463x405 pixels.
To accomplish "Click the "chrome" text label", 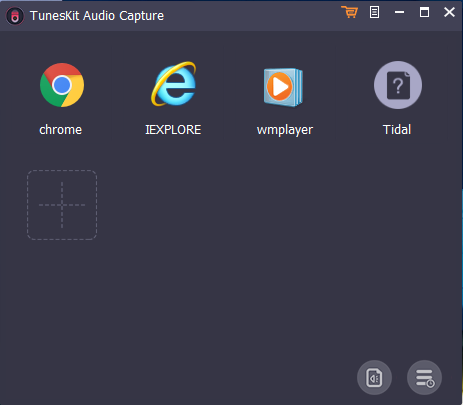I will pos(60,130).
